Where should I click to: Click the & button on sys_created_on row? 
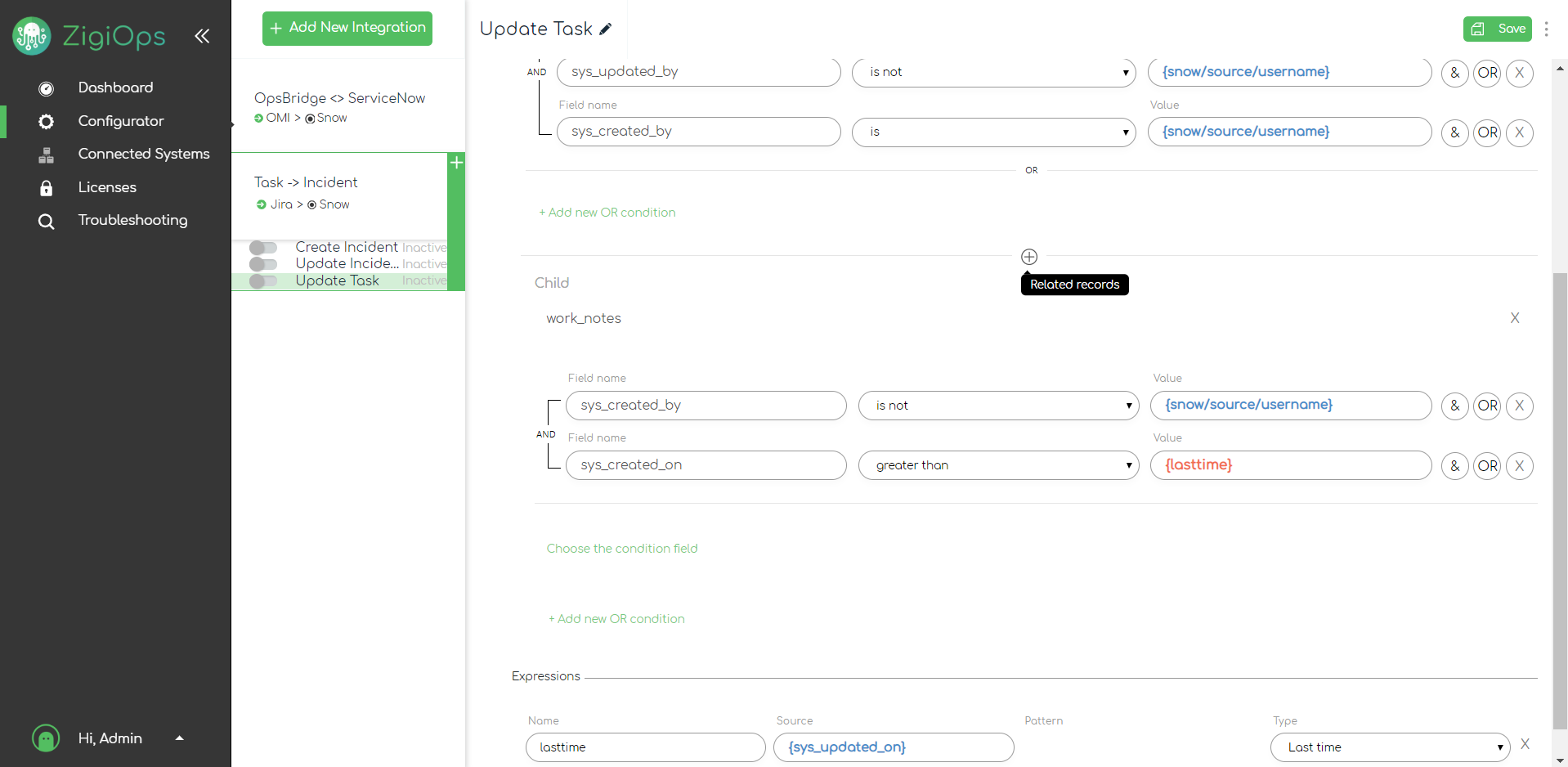[1454, 465]
